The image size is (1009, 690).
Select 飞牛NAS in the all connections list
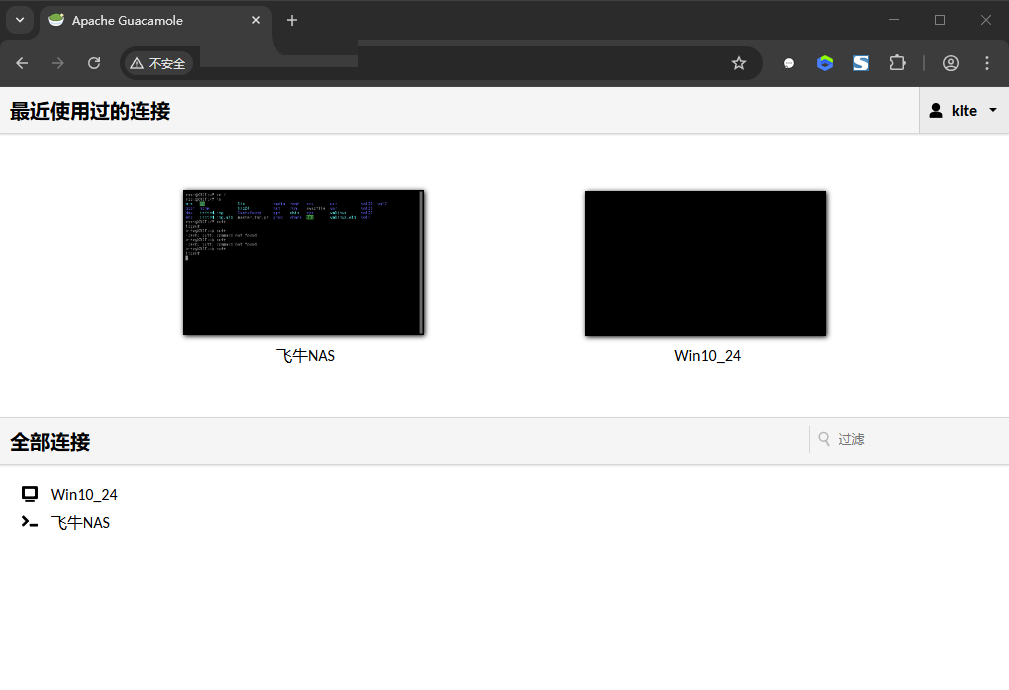(80, 522)
